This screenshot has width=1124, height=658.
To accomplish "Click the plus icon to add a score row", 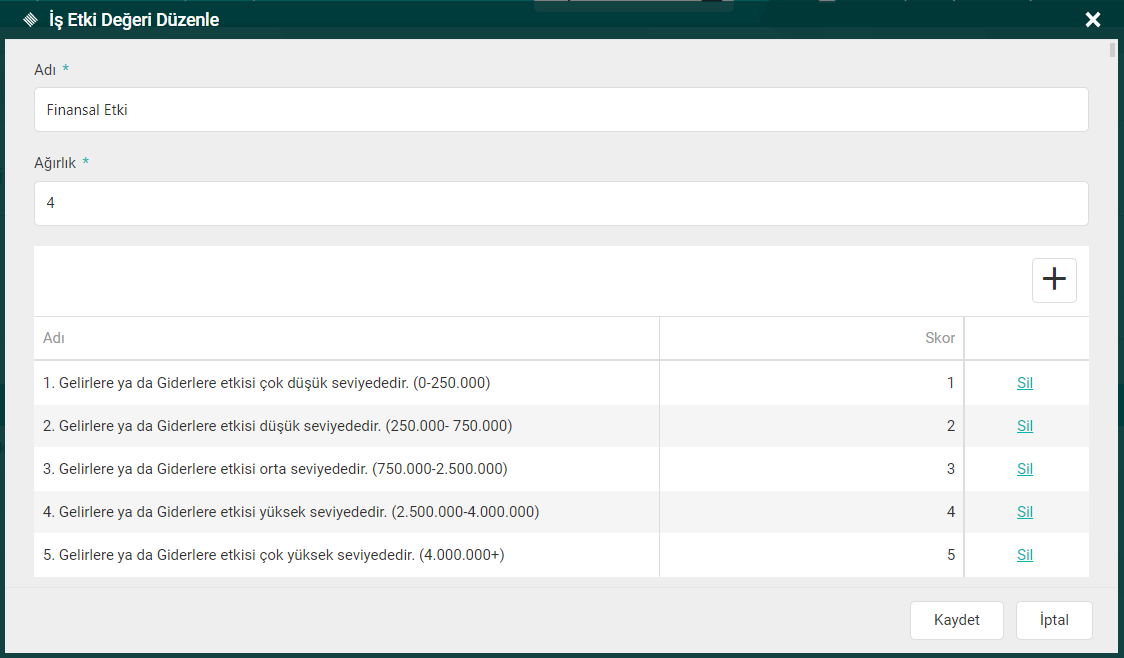I will coord(1054,280).
